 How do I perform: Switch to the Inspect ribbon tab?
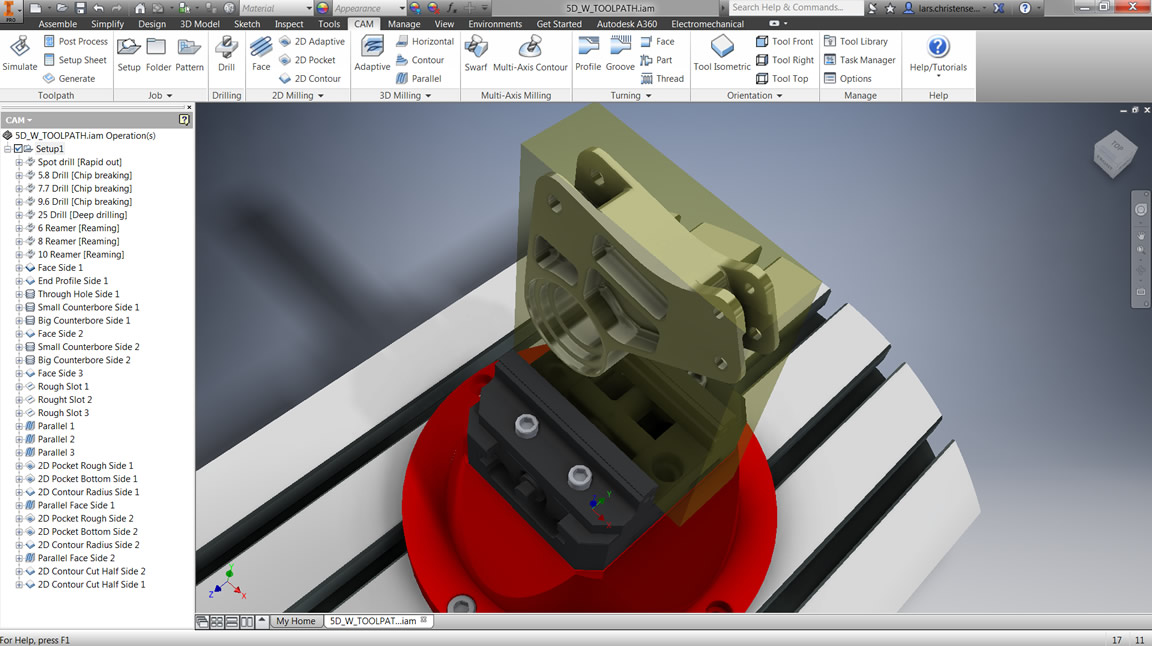(x=289, y=23)
